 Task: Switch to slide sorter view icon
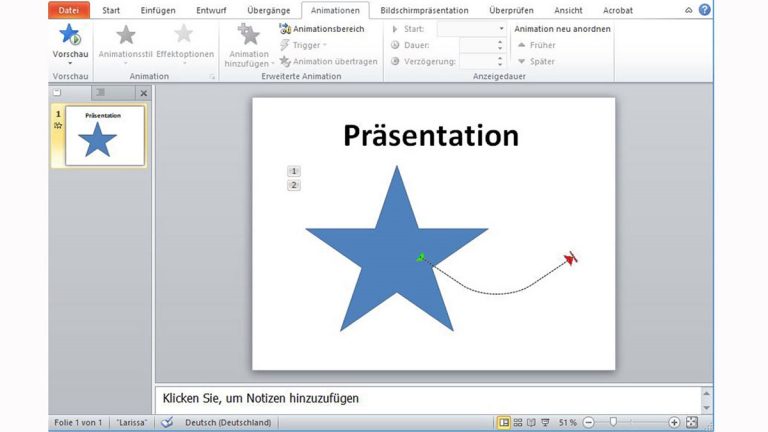point(517,423)
